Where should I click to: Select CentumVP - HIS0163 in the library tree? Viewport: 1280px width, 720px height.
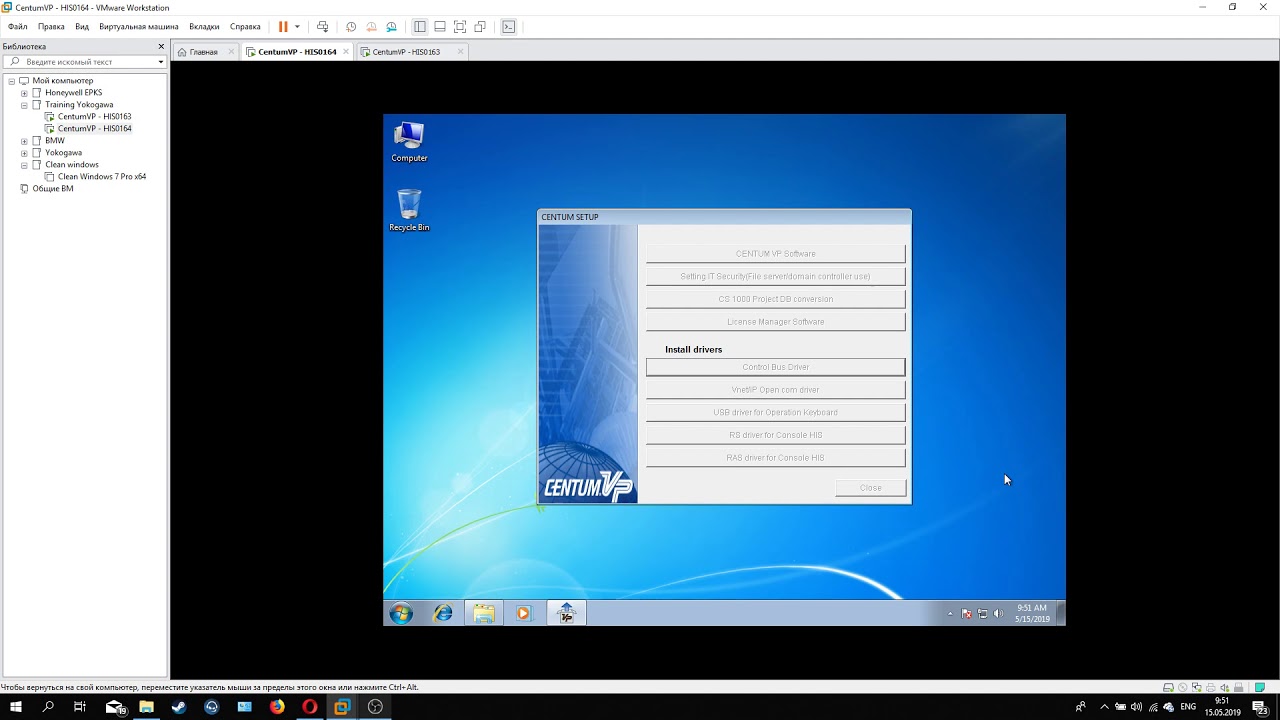click(94, 117)
